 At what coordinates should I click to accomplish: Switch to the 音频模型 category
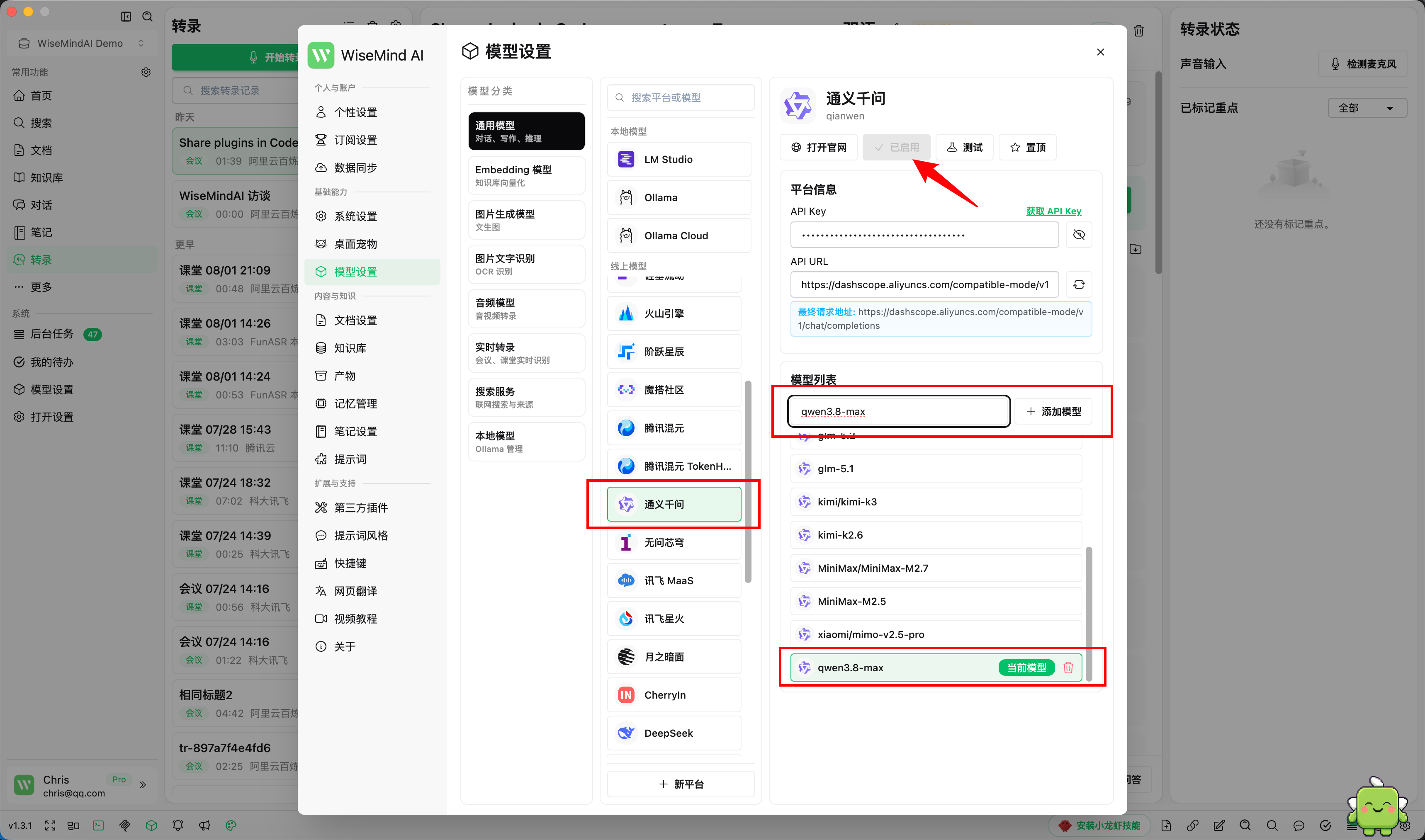click(x=527, y=308)
